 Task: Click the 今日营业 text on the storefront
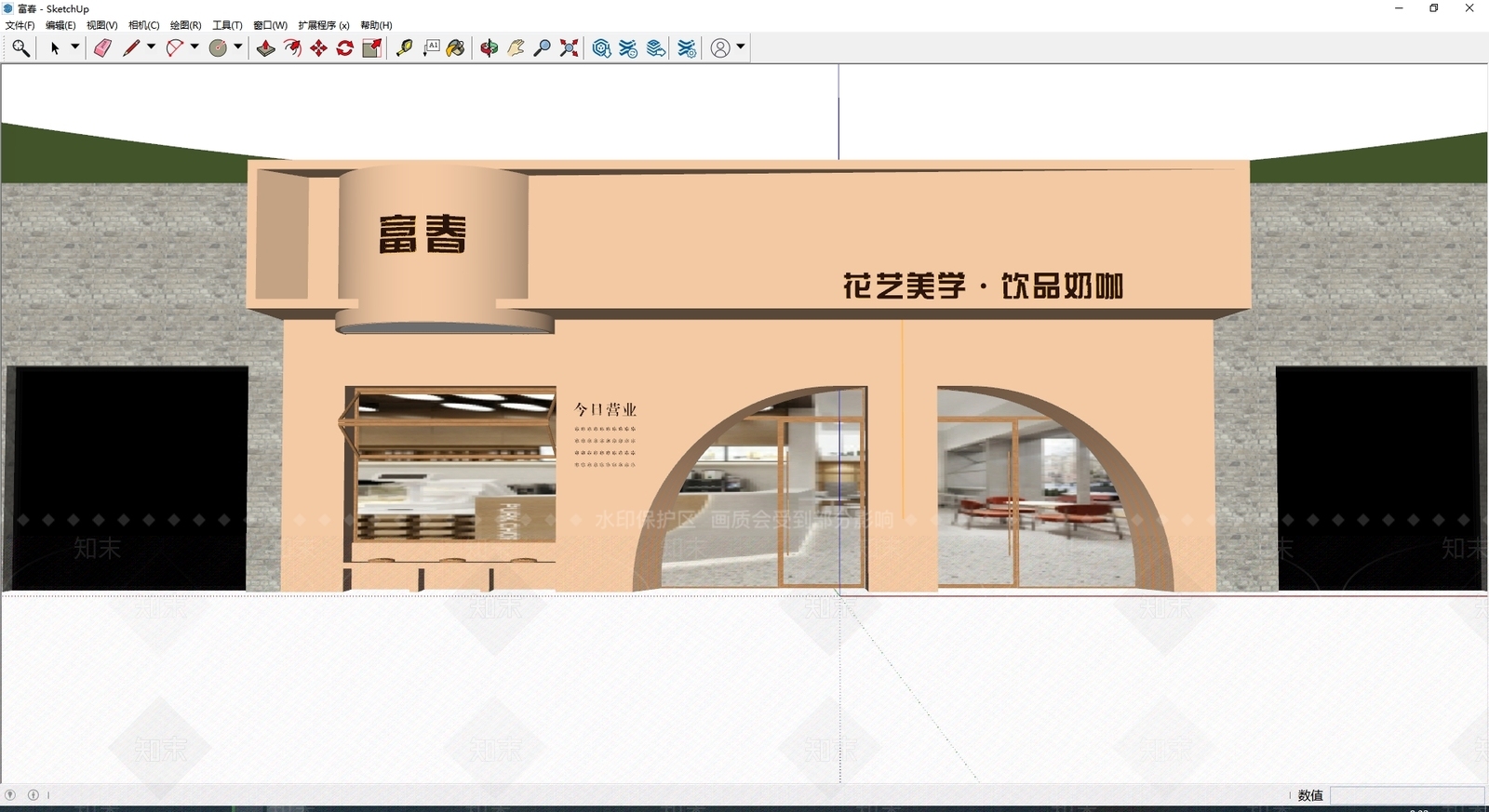click(x=606, y=409)
